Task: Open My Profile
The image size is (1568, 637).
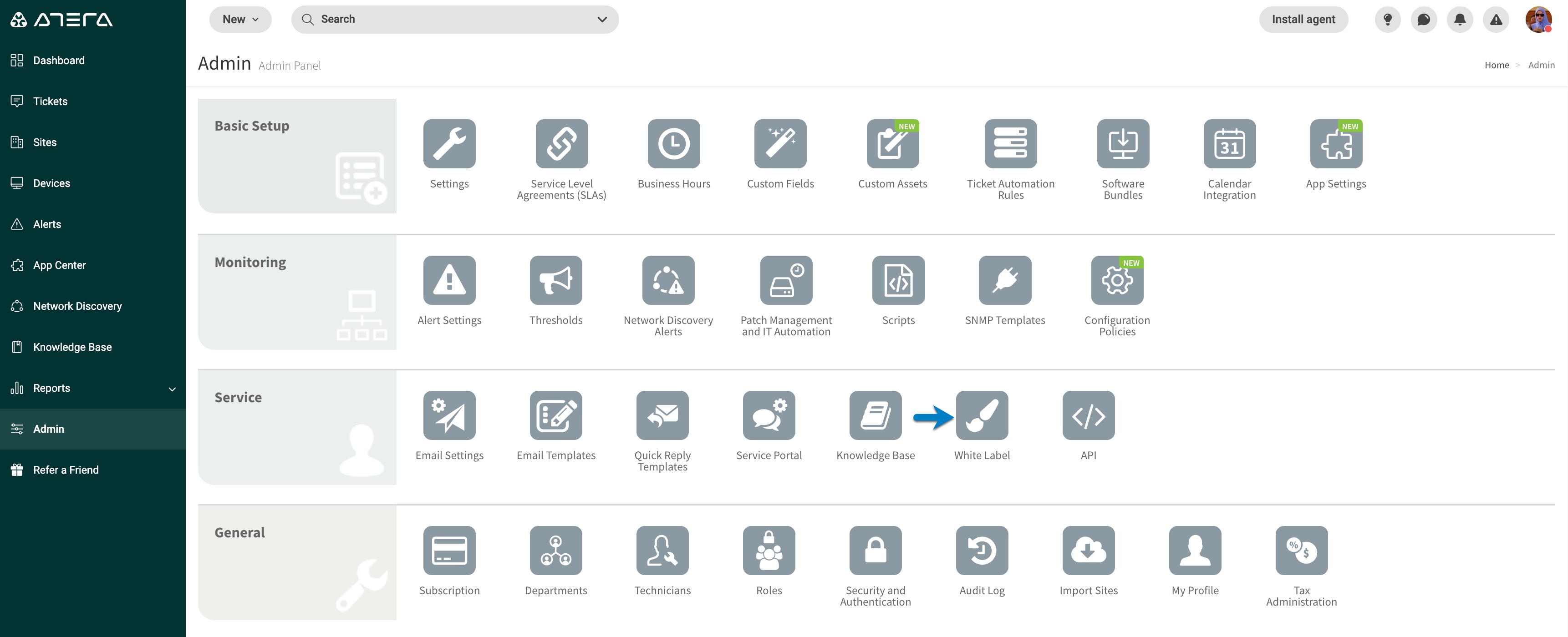Action: (x=1195, y=550)
